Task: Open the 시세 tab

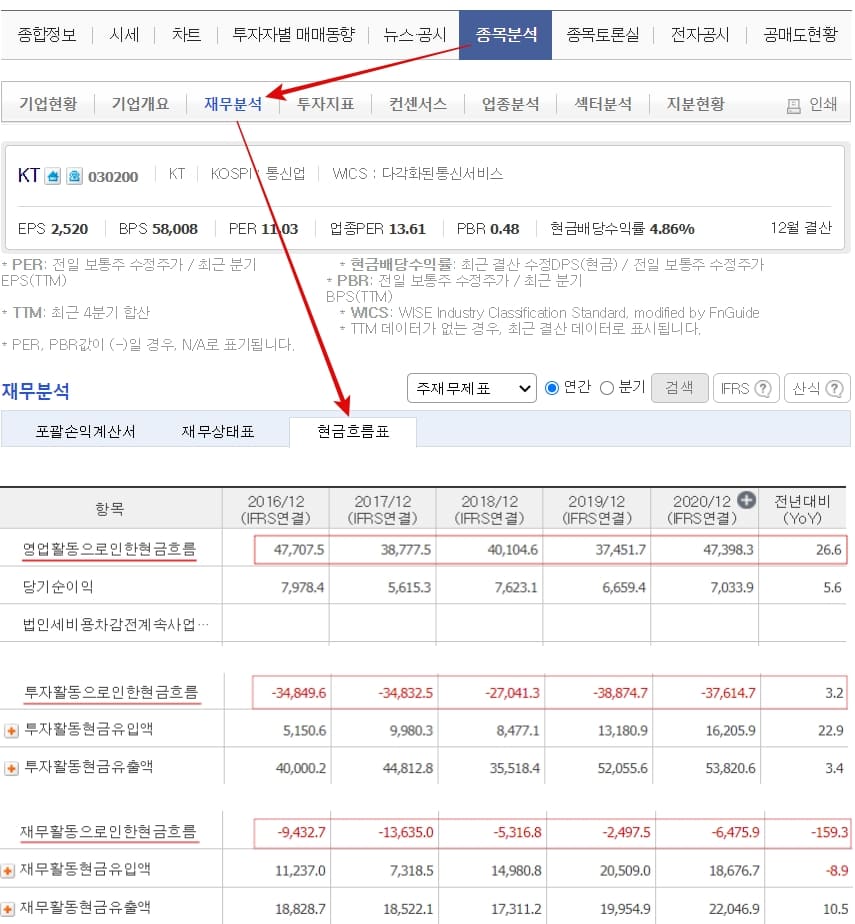Action: [x=124, y=35]
